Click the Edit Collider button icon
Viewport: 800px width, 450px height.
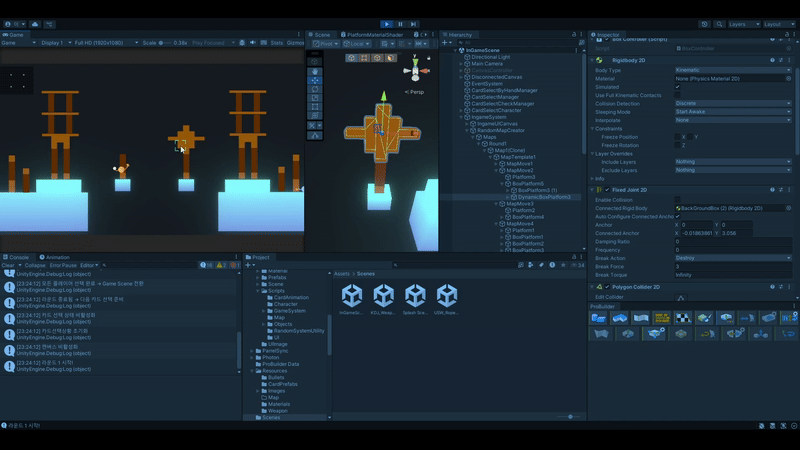(681, 298)
